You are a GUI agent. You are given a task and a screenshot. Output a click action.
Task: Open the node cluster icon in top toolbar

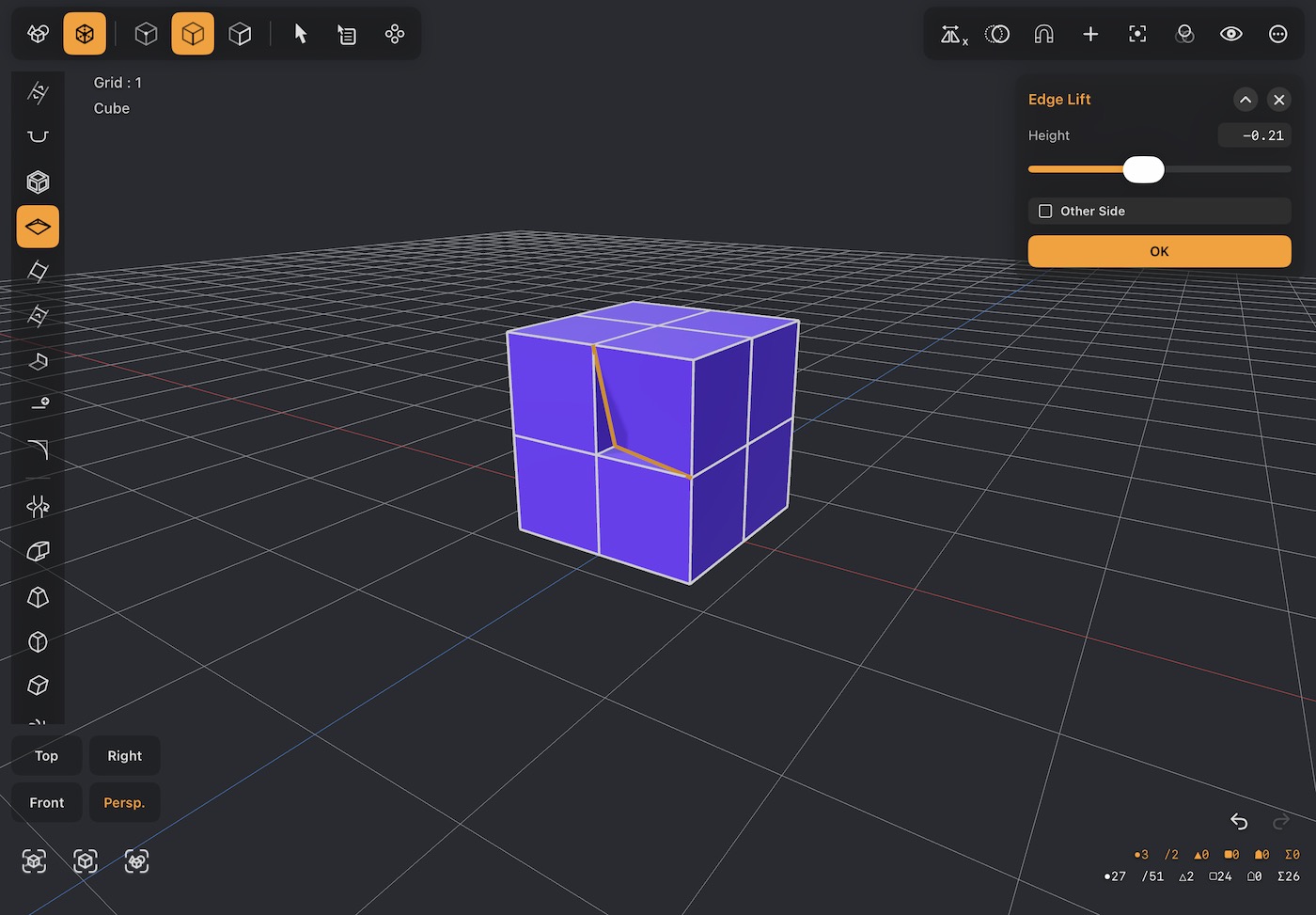click(x=395, y=34)
